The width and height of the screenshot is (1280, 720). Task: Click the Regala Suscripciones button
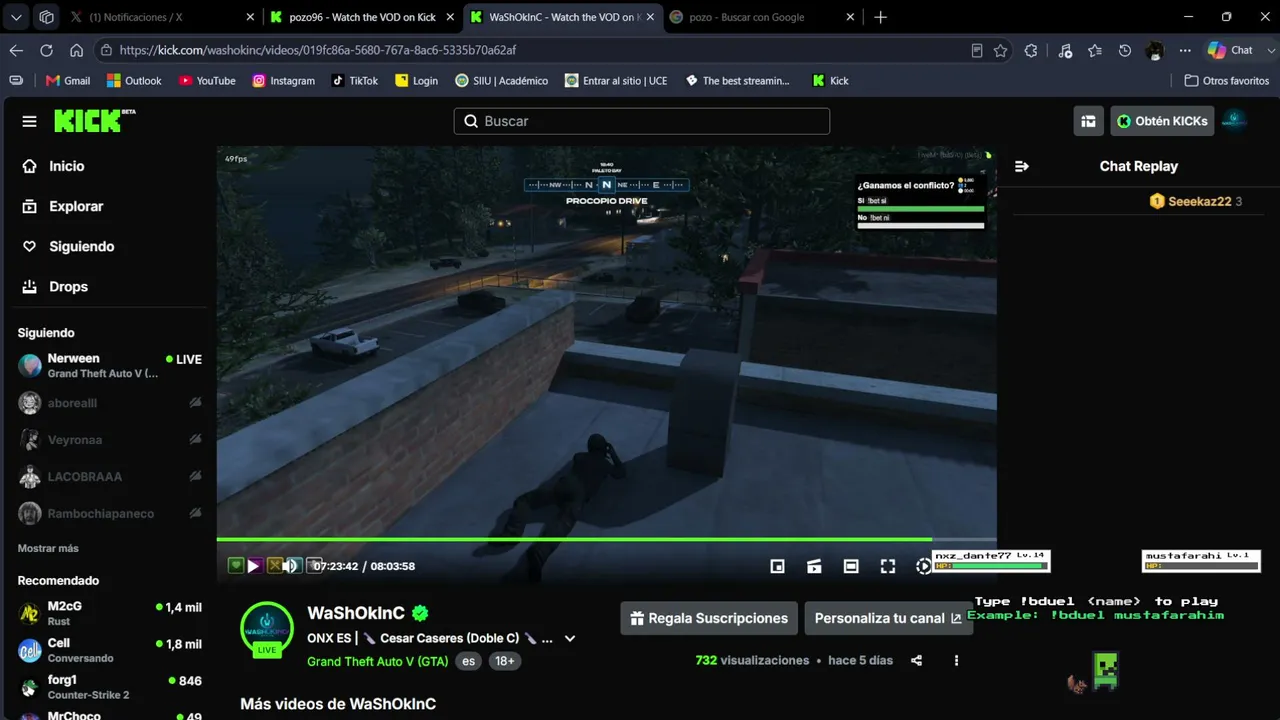click(709, 618)
